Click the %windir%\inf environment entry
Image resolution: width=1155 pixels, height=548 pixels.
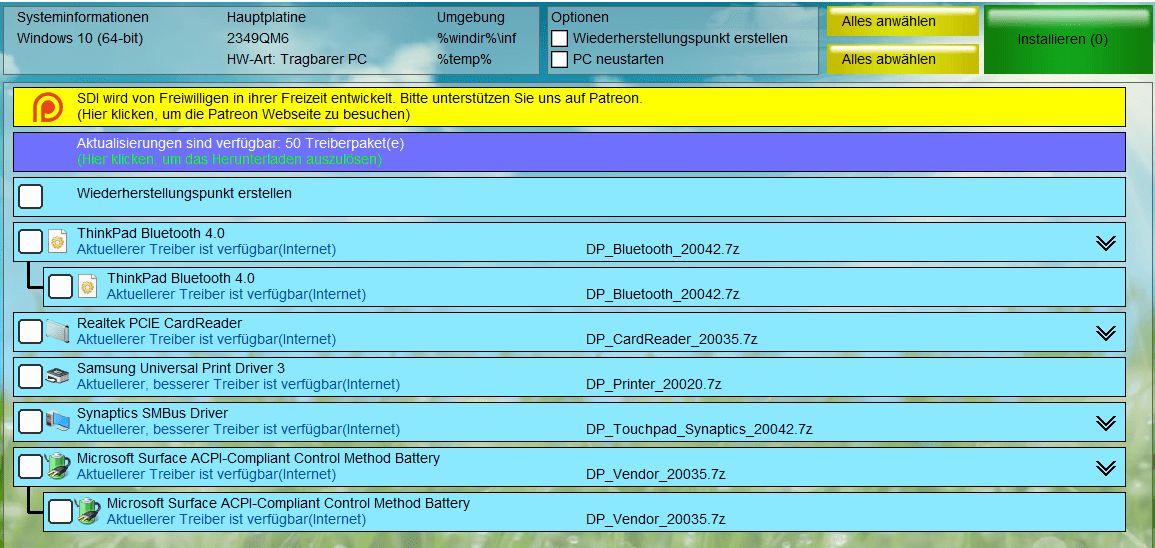[477, 38]
